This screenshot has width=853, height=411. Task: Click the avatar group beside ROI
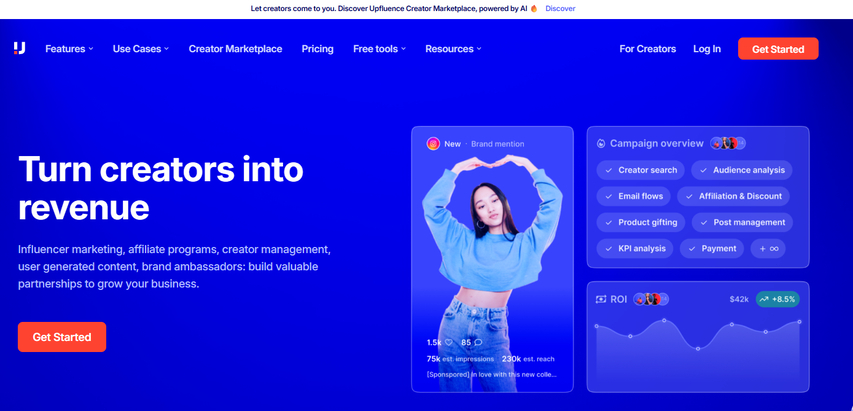pyautogui.click(x=651, y=299)
